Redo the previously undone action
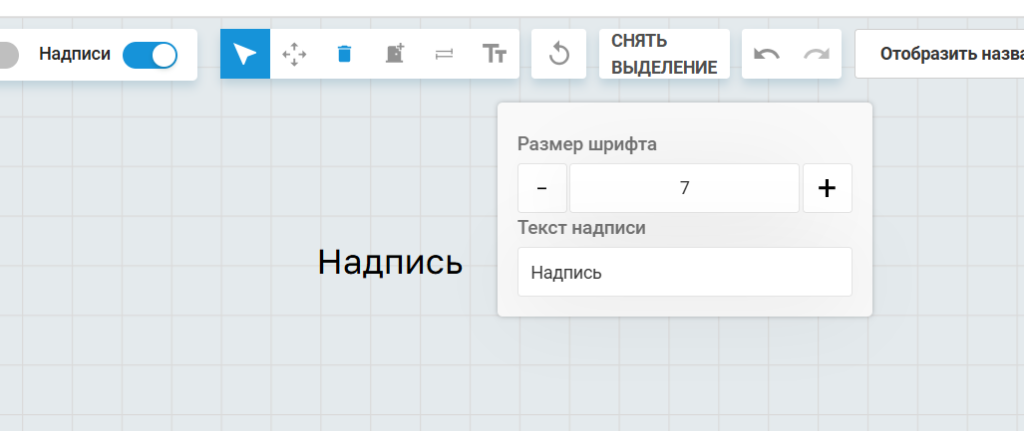Screen dimensions: 1024x431 816,54
